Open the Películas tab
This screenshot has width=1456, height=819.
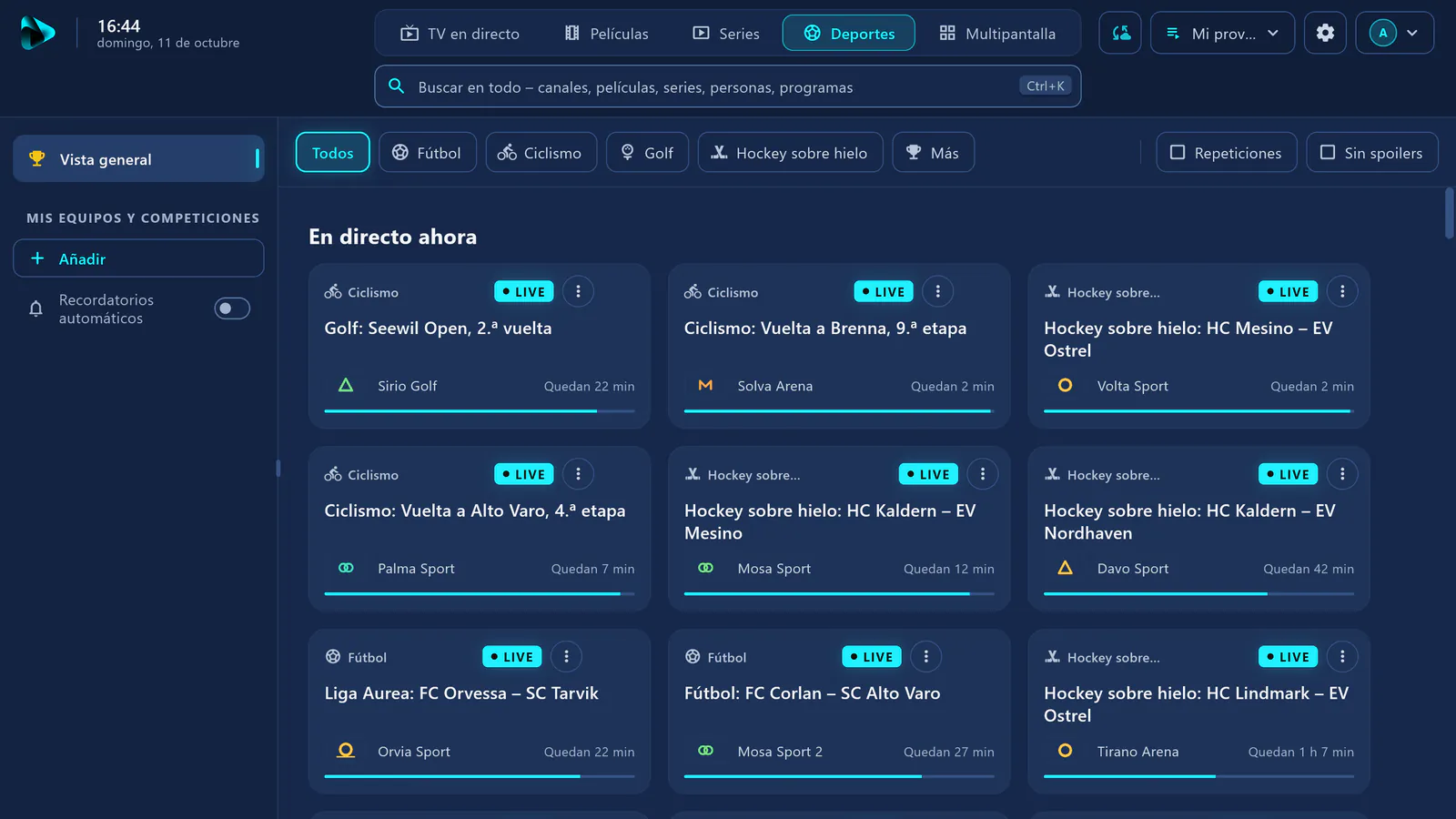pos(607,34)
